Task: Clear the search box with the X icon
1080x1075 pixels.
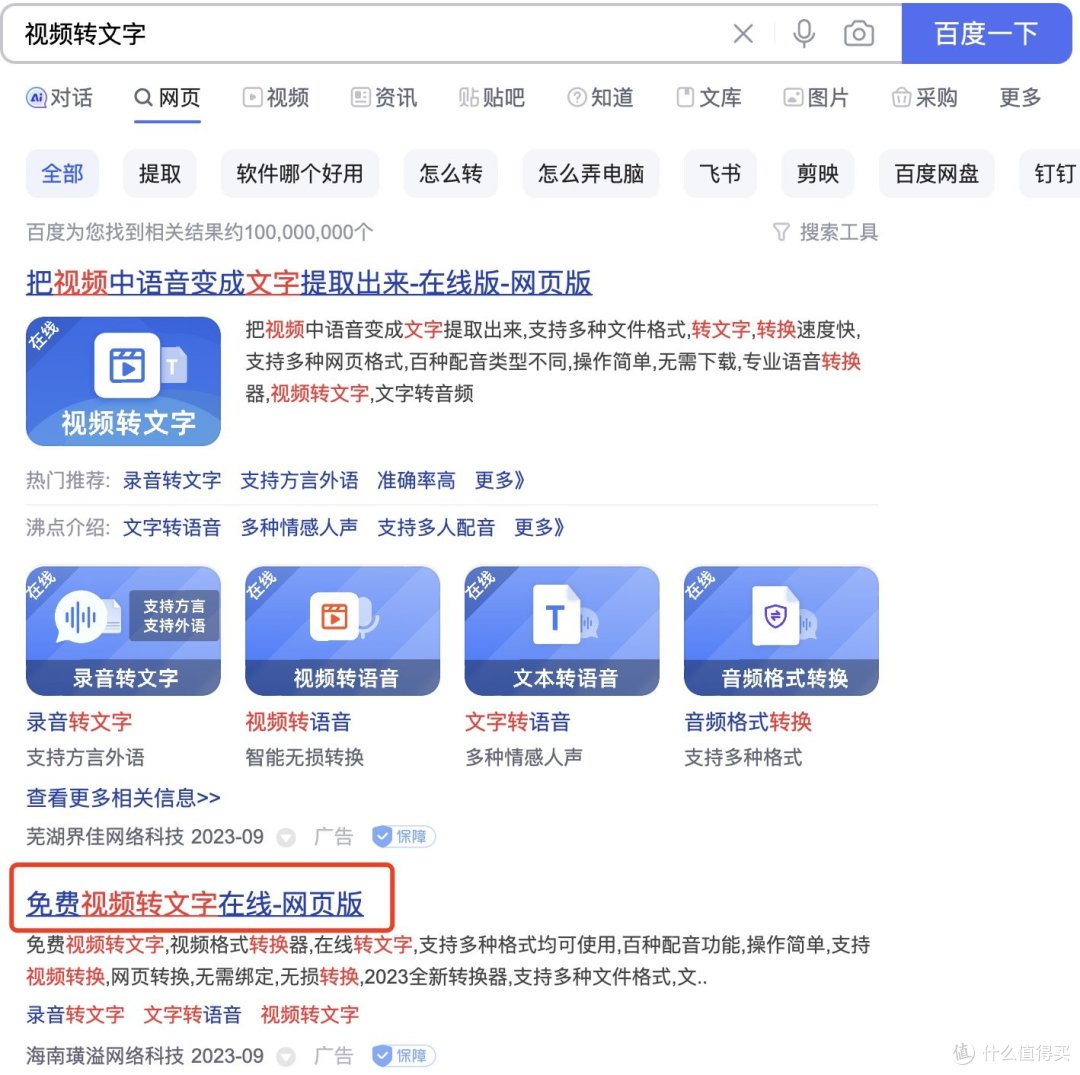Action: 742,33
